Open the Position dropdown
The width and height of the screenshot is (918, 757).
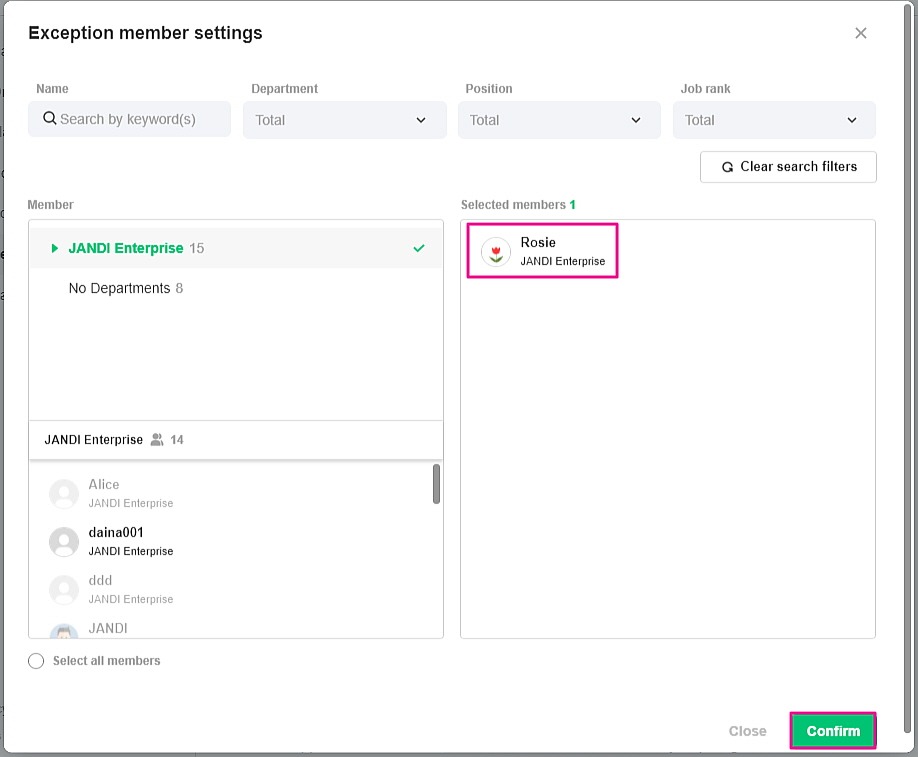[x=559, y=120]
